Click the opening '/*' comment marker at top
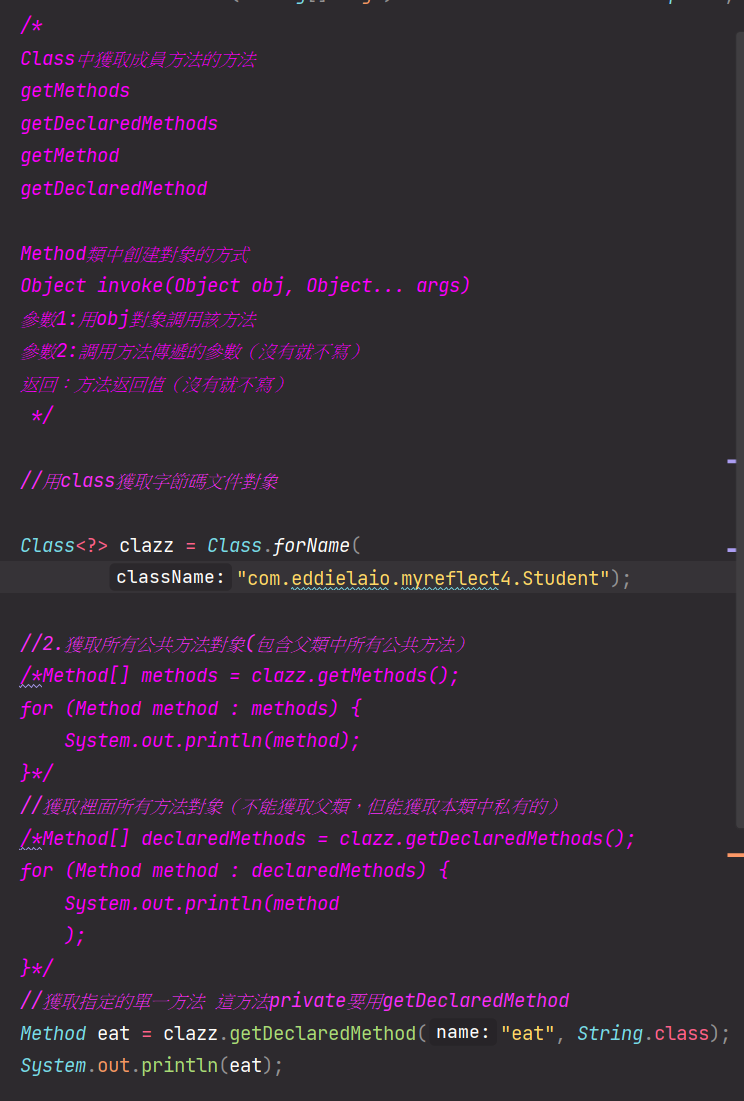The image size is (744, 1101). (32, 26)
